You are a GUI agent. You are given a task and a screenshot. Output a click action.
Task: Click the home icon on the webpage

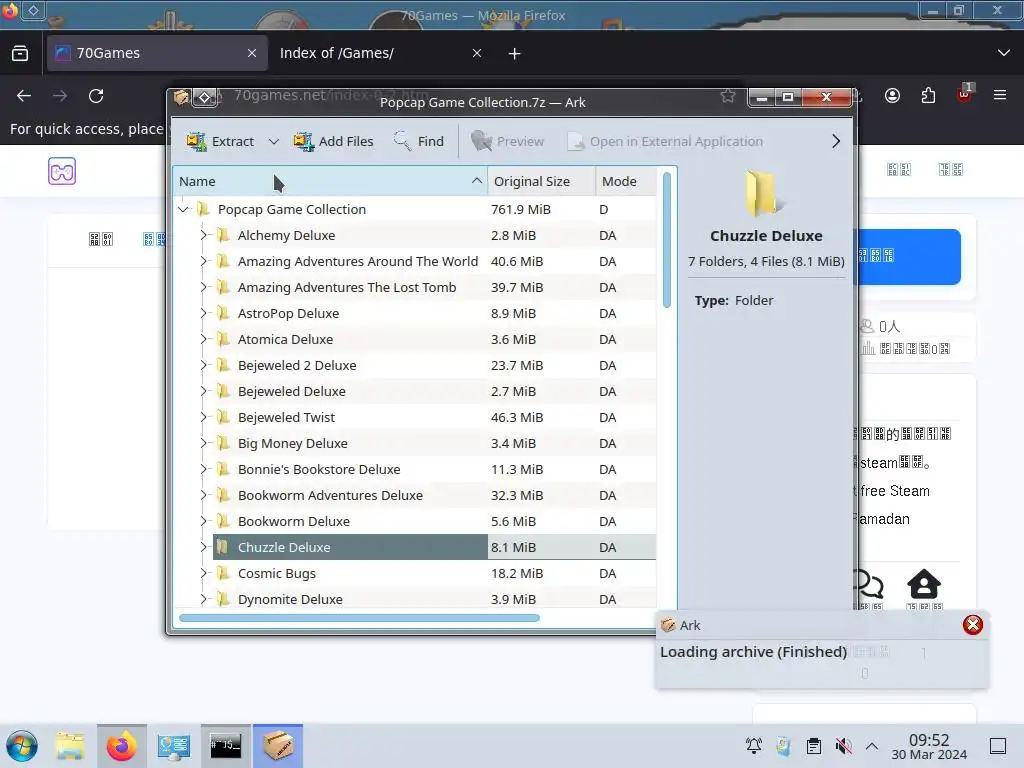[x=923, y=584]
